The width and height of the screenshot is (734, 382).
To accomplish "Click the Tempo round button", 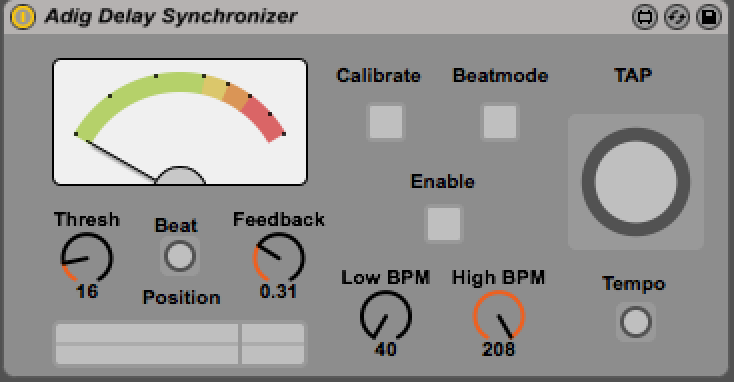I will coord(636,322).
